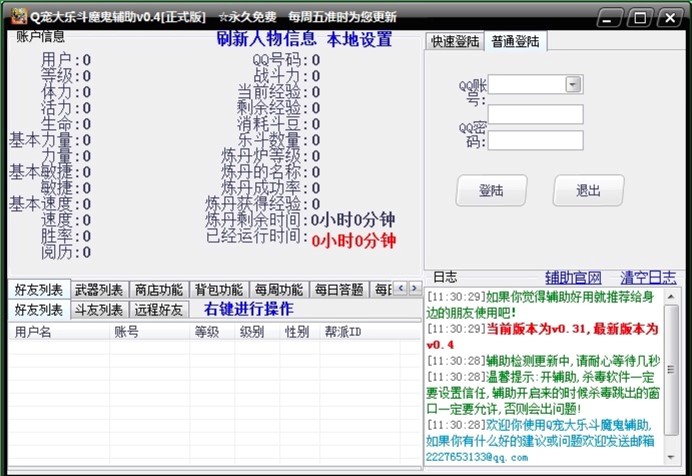Click 刷新人物信息 link

pos(266,39)
